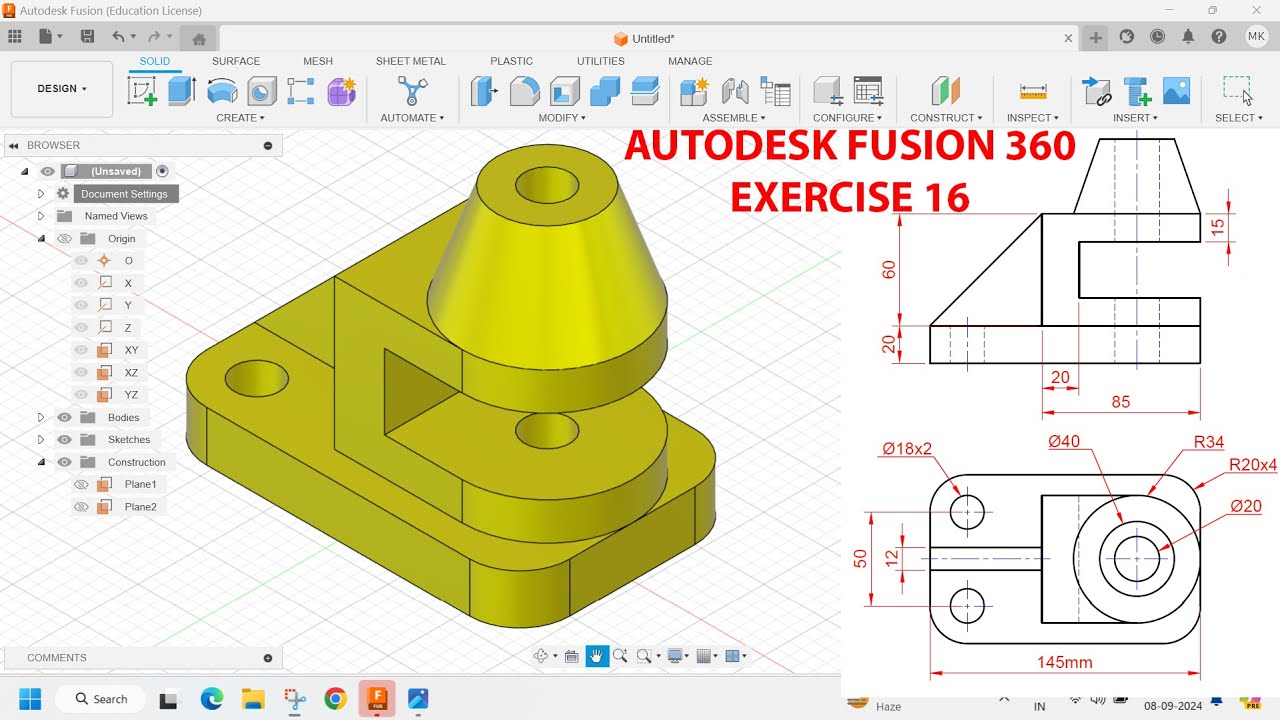
Task: Expand the Sketches folder
Action: [41, 439]
